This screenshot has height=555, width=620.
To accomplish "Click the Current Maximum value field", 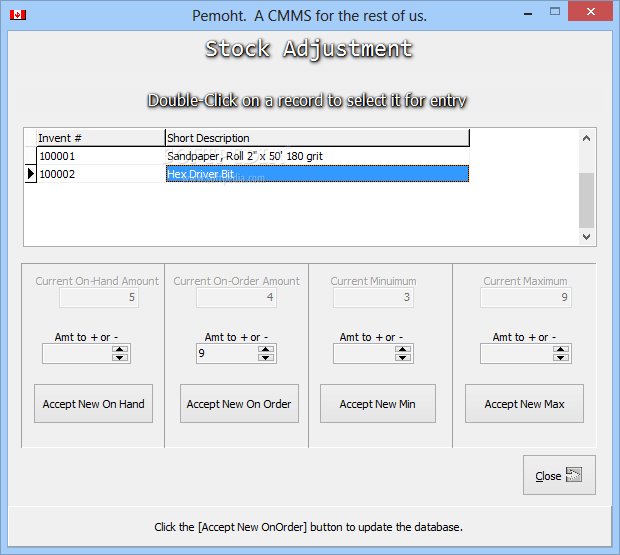I will point(526,298).
